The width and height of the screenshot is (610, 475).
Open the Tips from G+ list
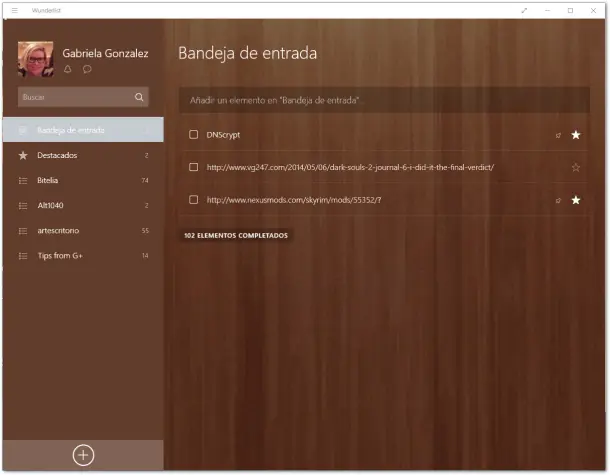tap(83, 256)
